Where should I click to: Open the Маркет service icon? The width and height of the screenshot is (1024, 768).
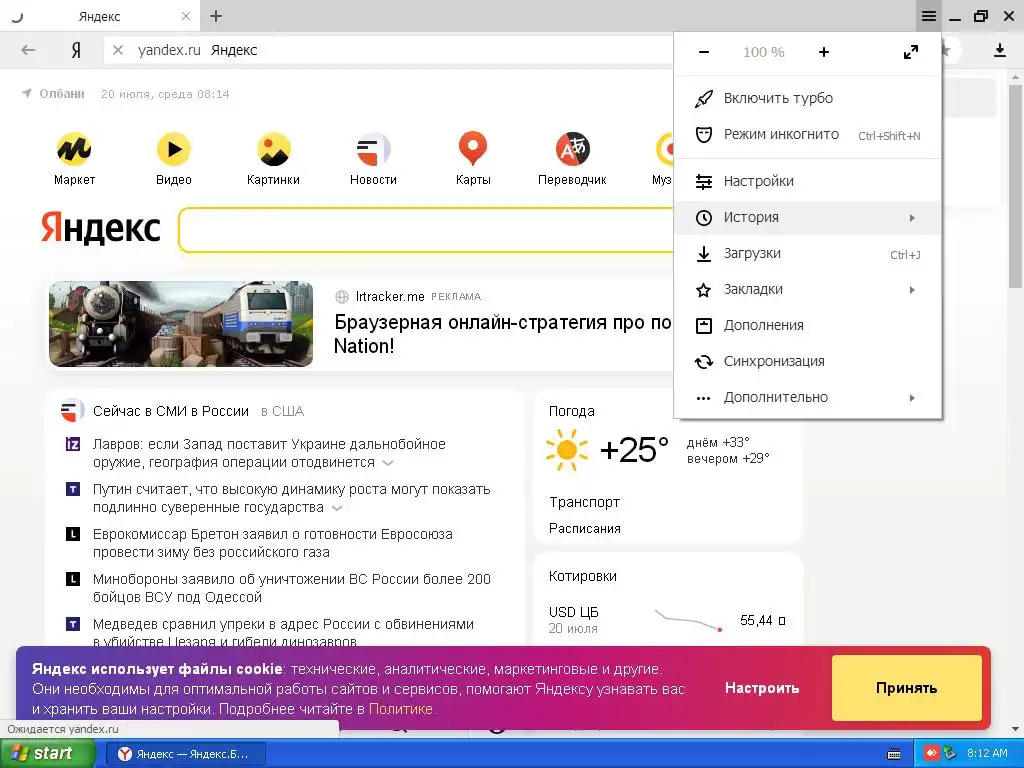74,149
